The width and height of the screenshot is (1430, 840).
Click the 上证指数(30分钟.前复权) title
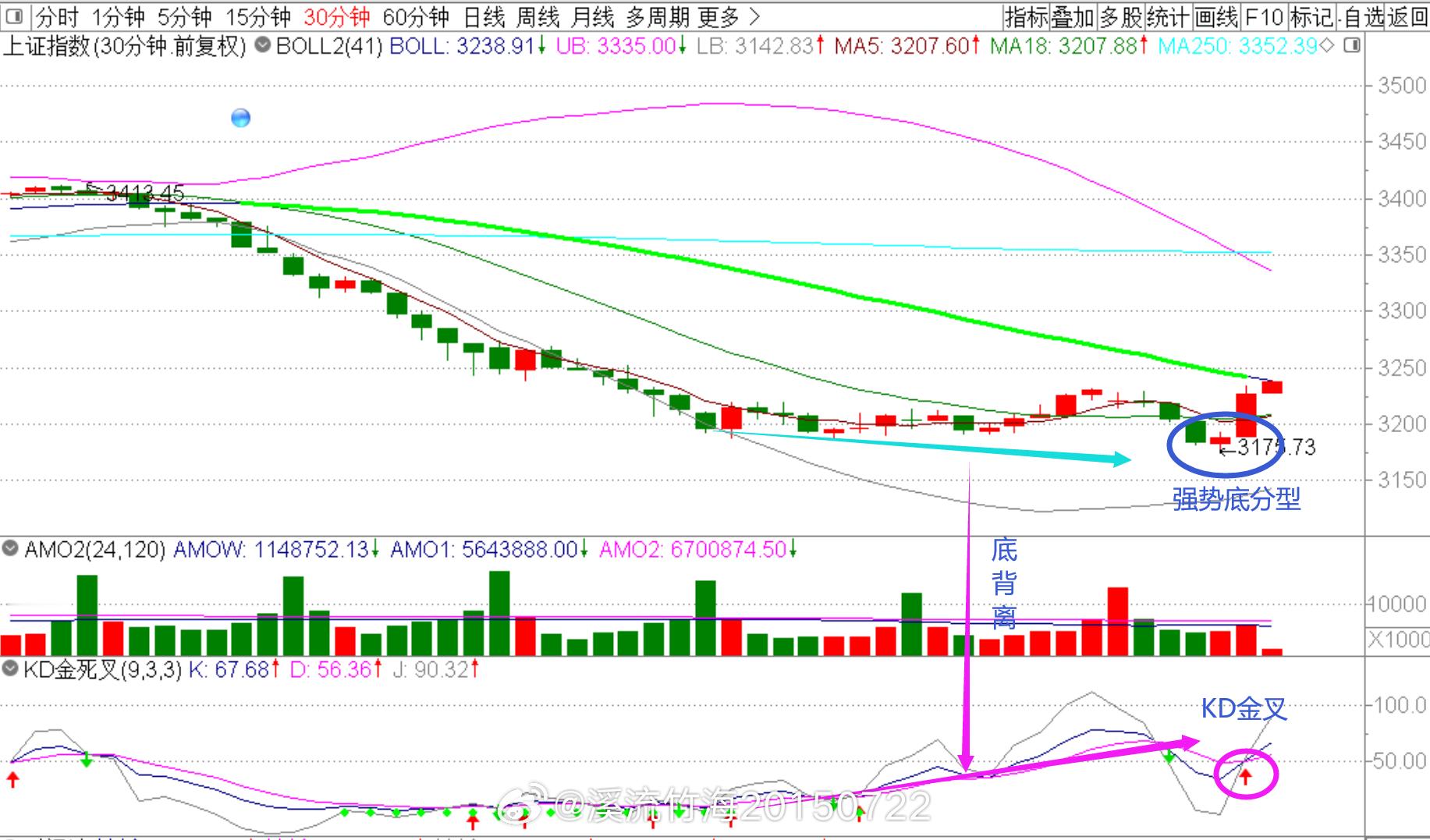pos(125,46)
